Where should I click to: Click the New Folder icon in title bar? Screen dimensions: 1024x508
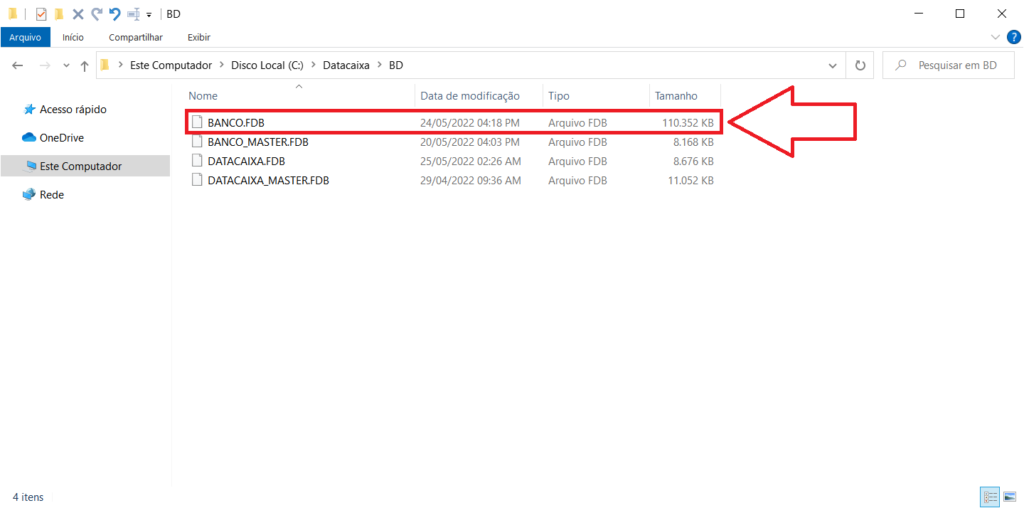point(59,14)
